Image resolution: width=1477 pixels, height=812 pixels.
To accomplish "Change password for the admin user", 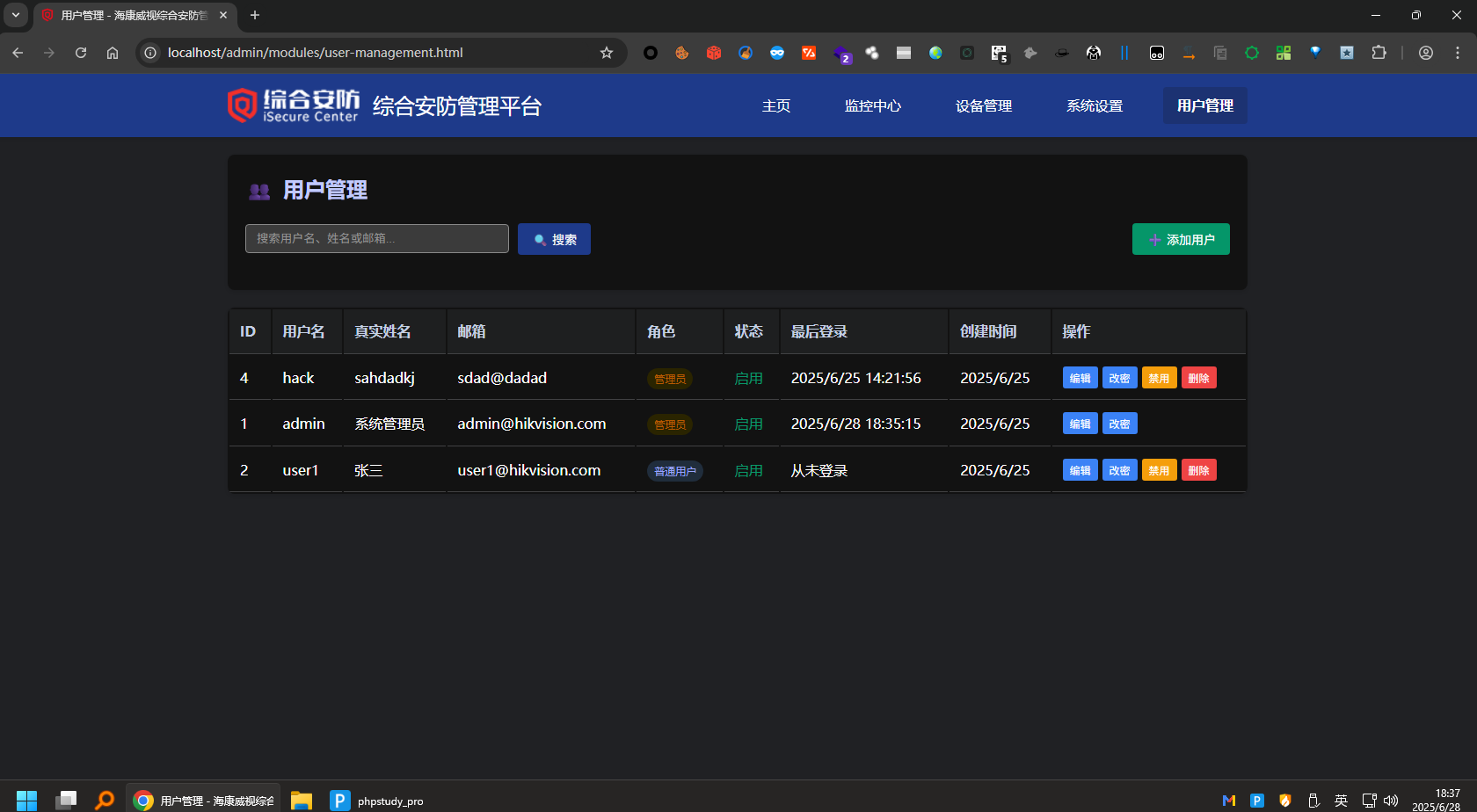I will click(1119, 424).
